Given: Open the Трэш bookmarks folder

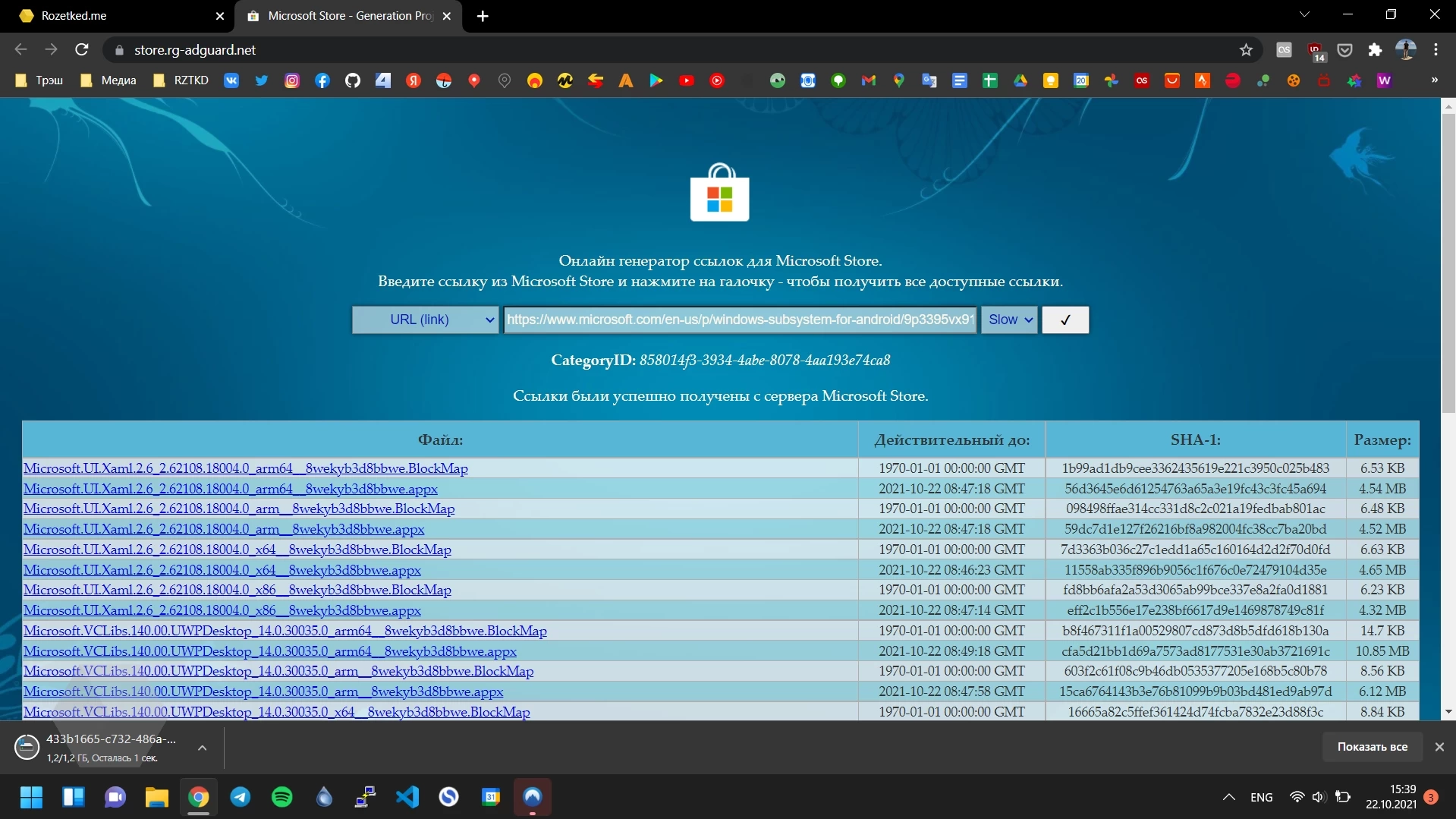Looking at the screenshot, I should (39, 80).
